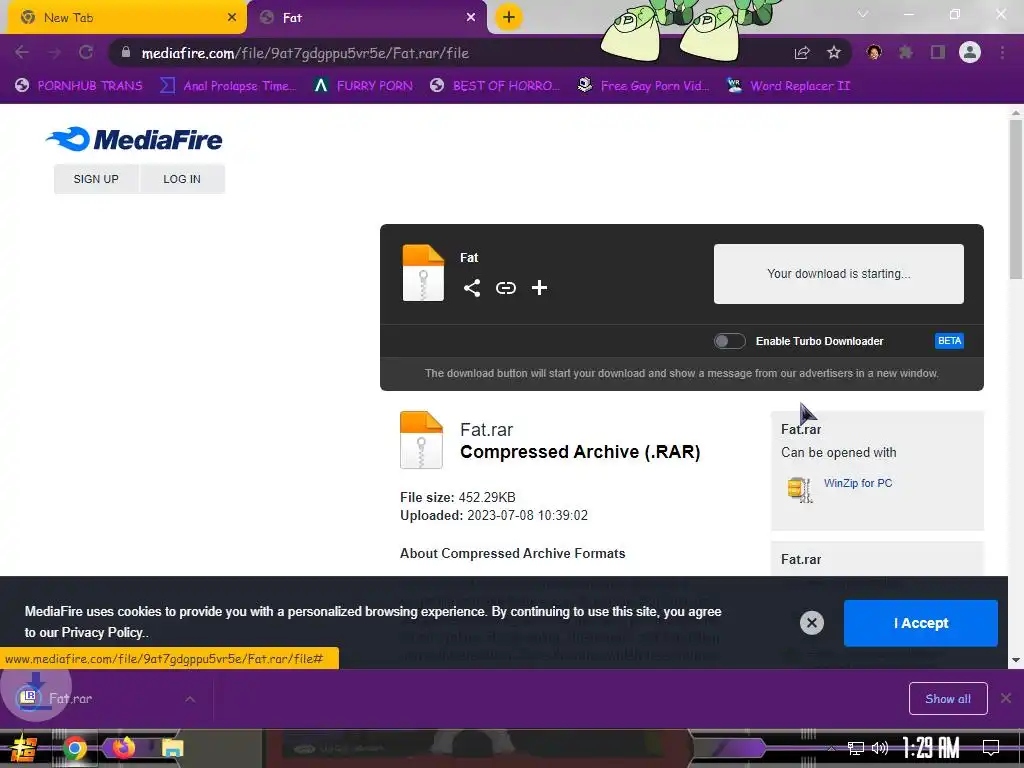Click the SIGN UP button
1024x768 pixels.
pos(96,179)
